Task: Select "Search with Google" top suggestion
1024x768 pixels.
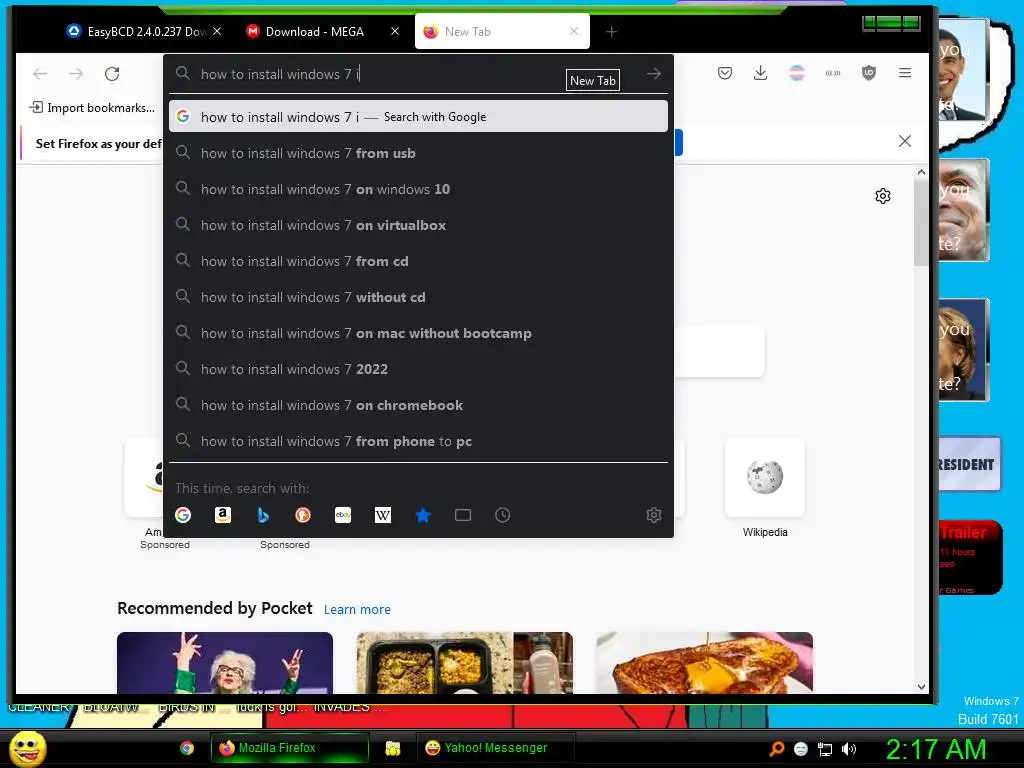Action: pos(418,117)
